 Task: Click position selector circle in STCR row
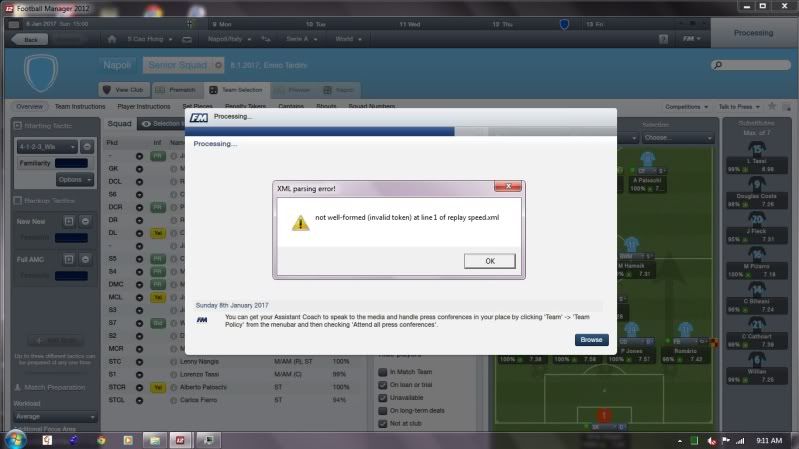tap(139, 387)
